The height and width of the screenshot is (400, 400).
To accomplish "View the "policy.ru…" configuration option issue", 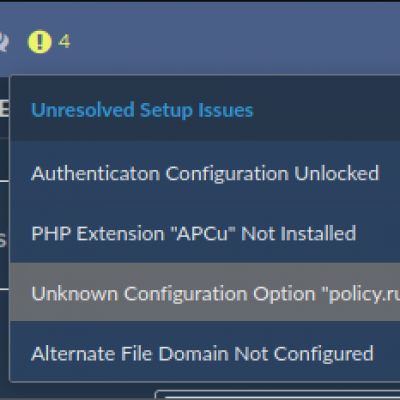I will (x=361, y=295).
